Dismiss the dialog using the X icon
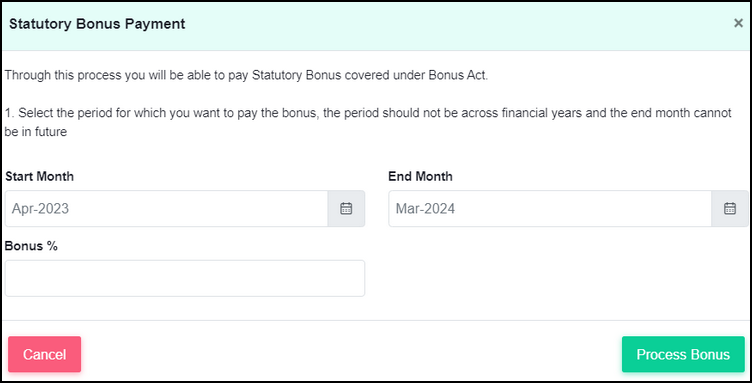This screenshot has width=752, height=383. point(738,23)
